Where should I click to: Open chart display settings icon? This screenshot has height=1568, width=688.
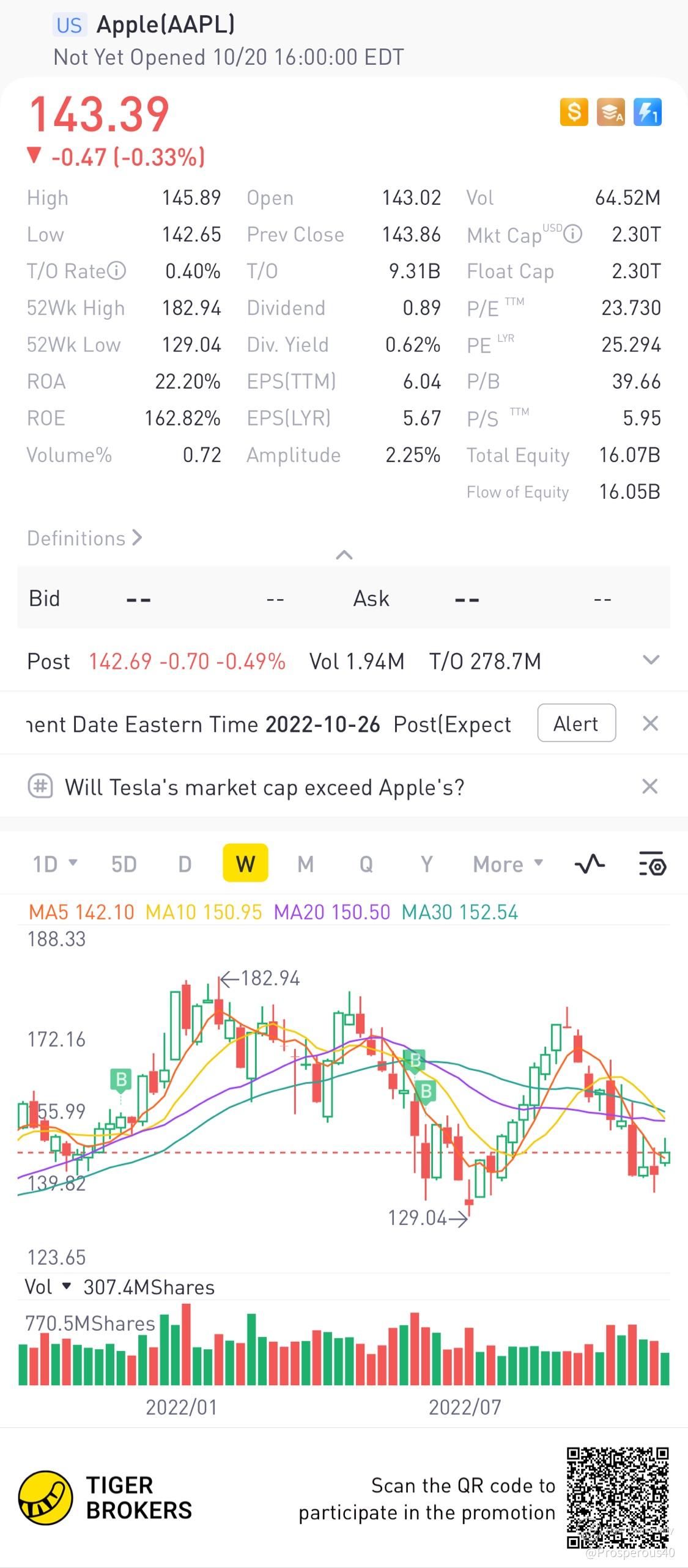click(x=652, y=864)
